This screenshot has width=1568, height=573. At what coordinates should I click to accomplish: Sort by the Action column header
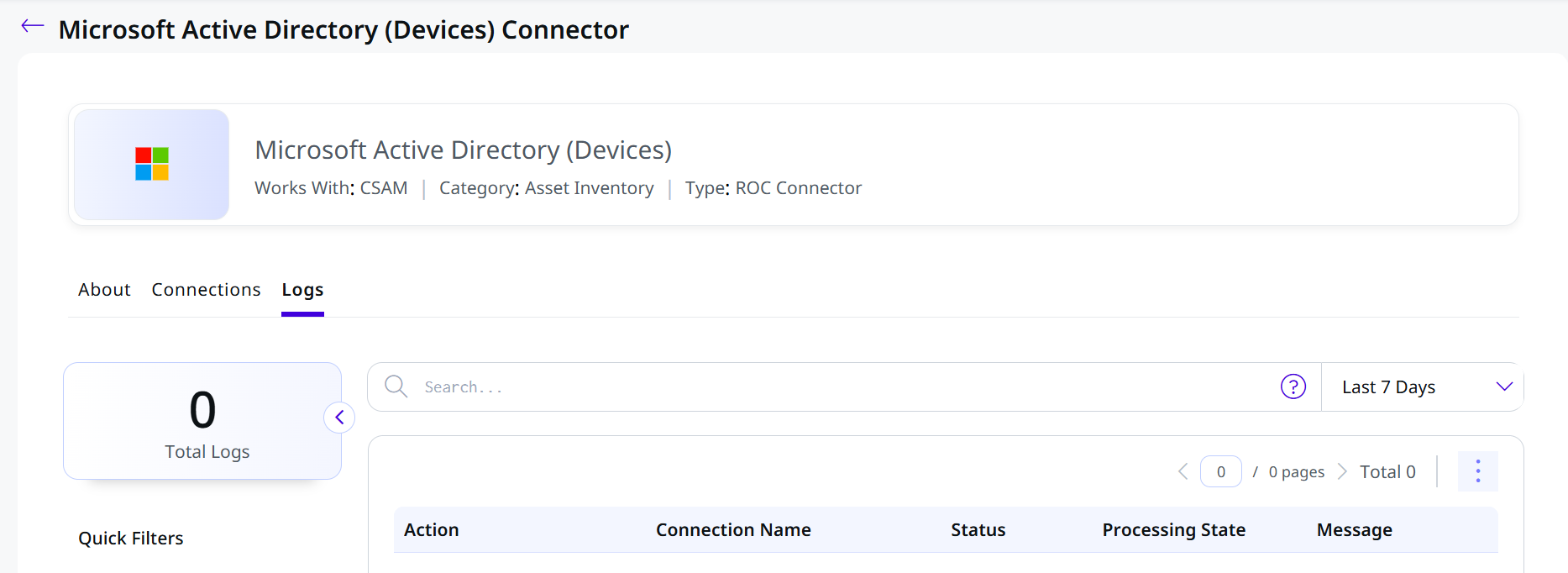coord(432,530)
